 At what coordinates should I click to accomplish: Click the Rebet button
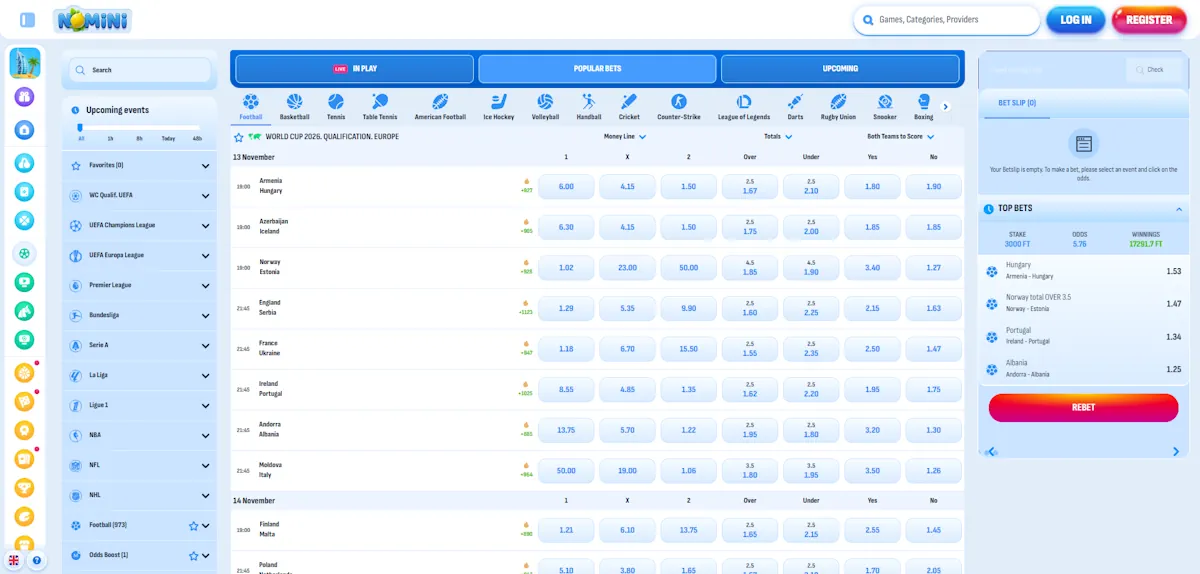(1083, 408)
